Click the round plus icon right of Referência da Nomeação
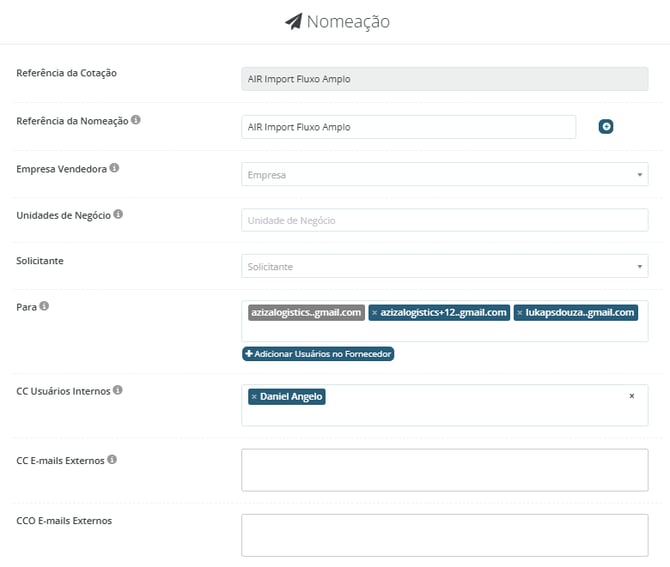This screenshot has width=670, height=567. [606, 126]
